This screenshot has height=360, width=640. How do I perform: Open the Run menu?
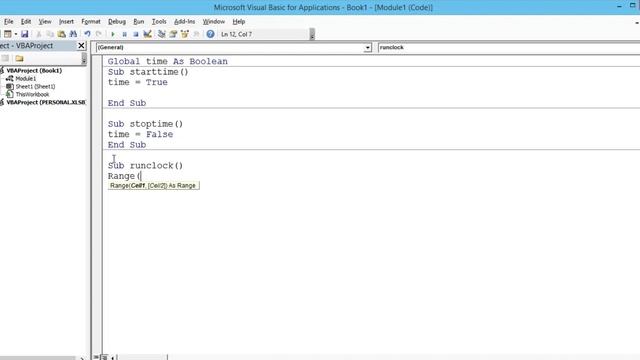point(139,21)
